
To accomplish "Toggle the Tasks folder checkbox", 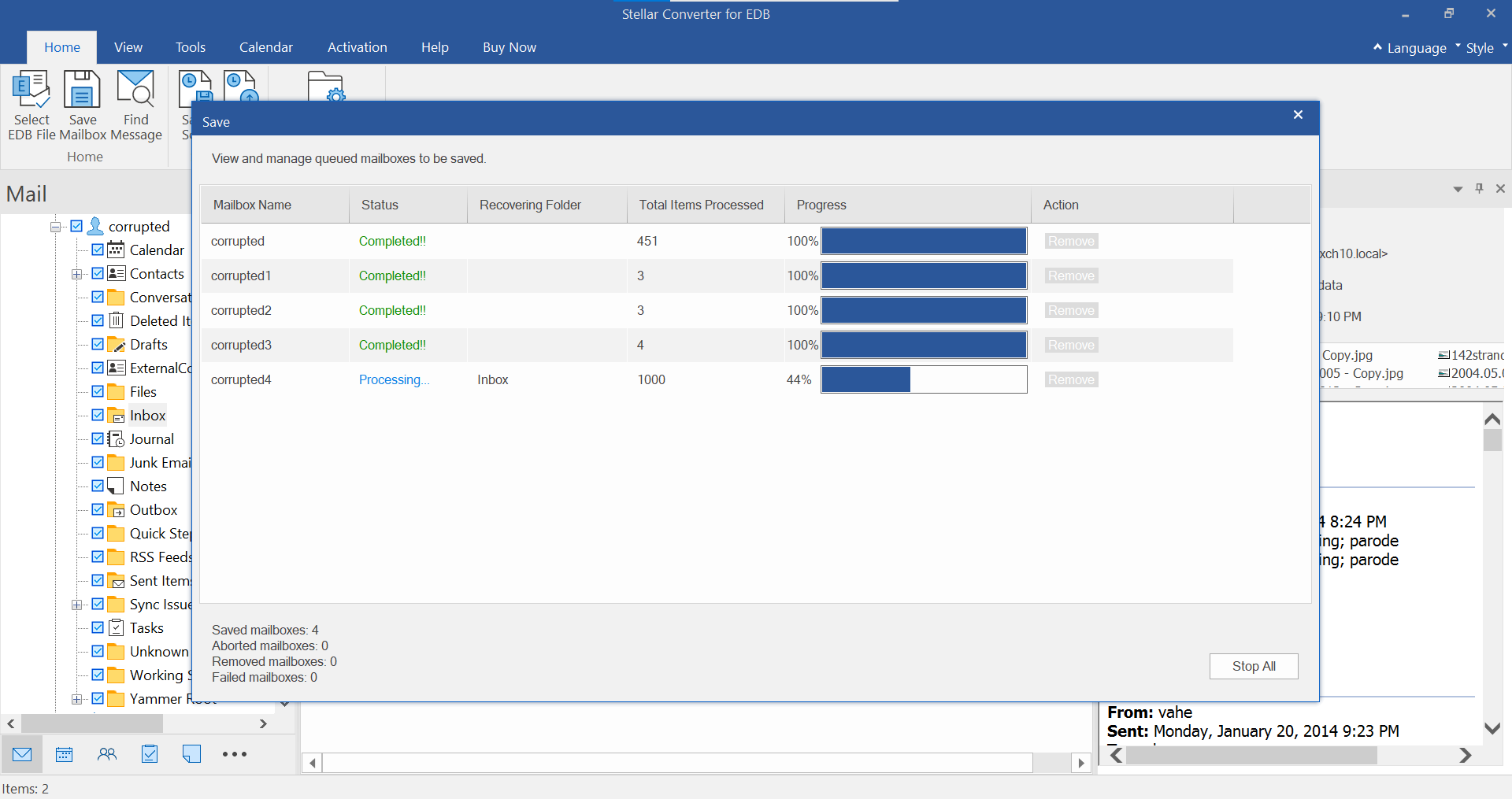I will 98,627.
